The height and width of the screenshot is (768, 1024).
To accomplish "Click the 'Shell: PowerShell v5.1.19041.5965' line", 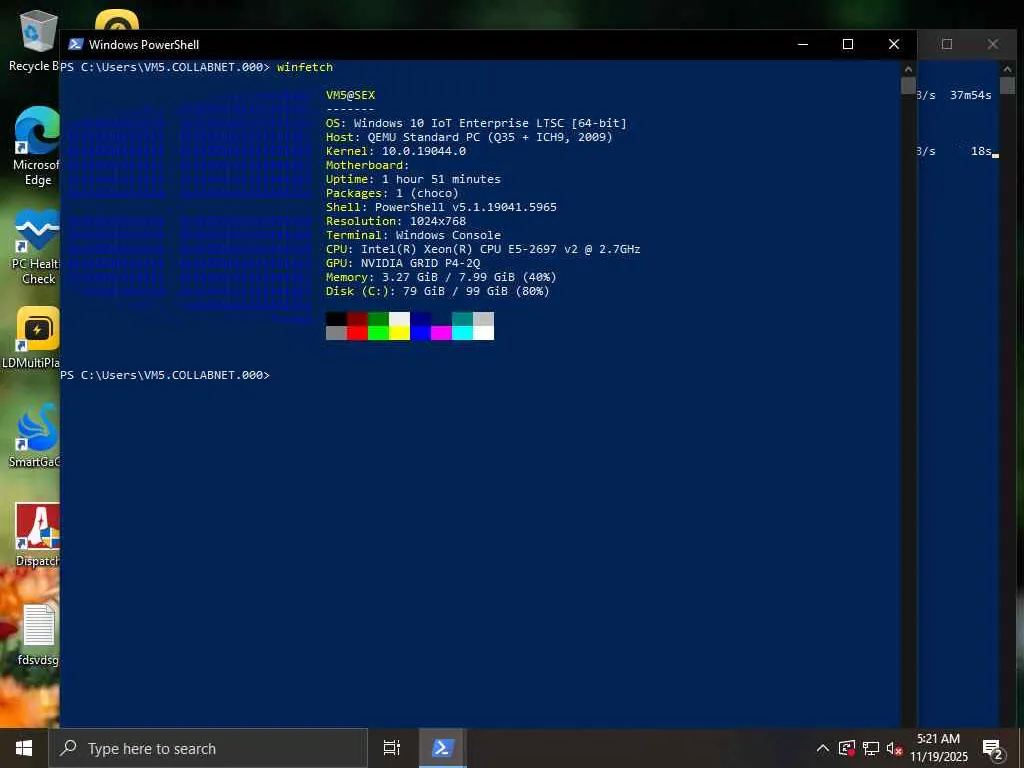I will pyautogui.click(x=441, y=207).
